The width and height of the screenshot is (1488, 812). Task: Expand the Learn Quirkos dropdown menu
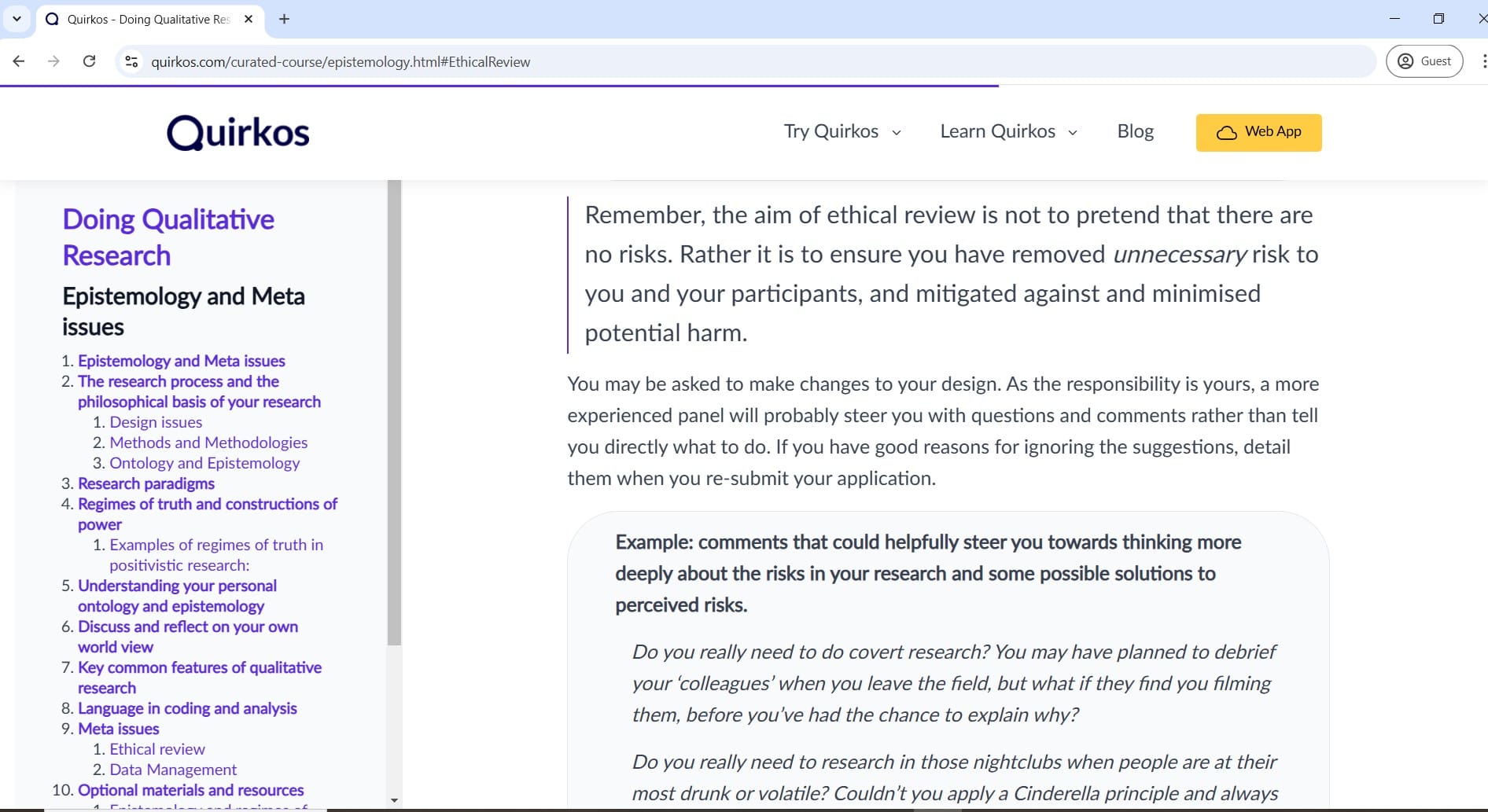point(1008,131)
